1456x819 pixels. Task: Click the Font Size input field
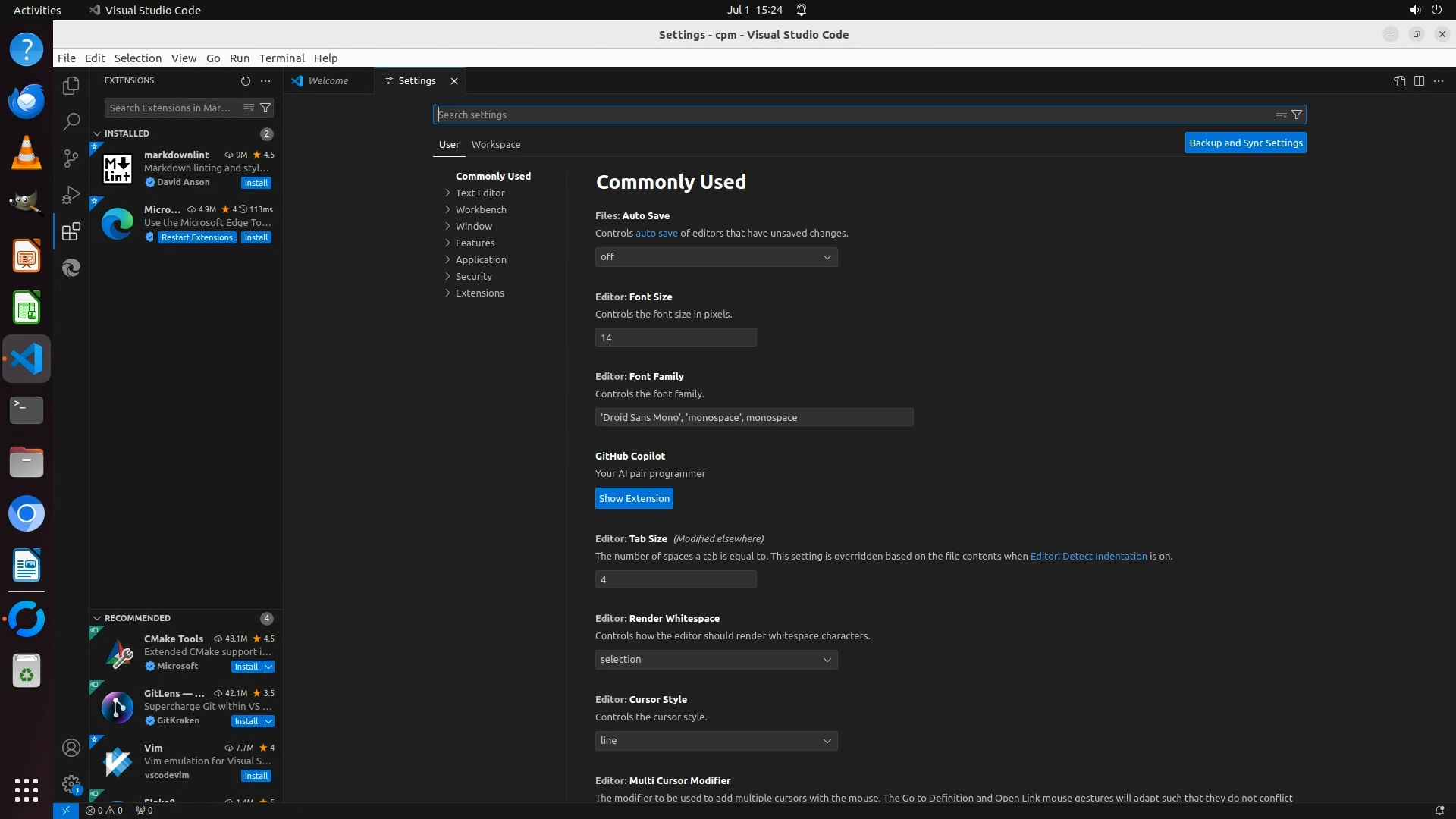click(x=675, y=337)
